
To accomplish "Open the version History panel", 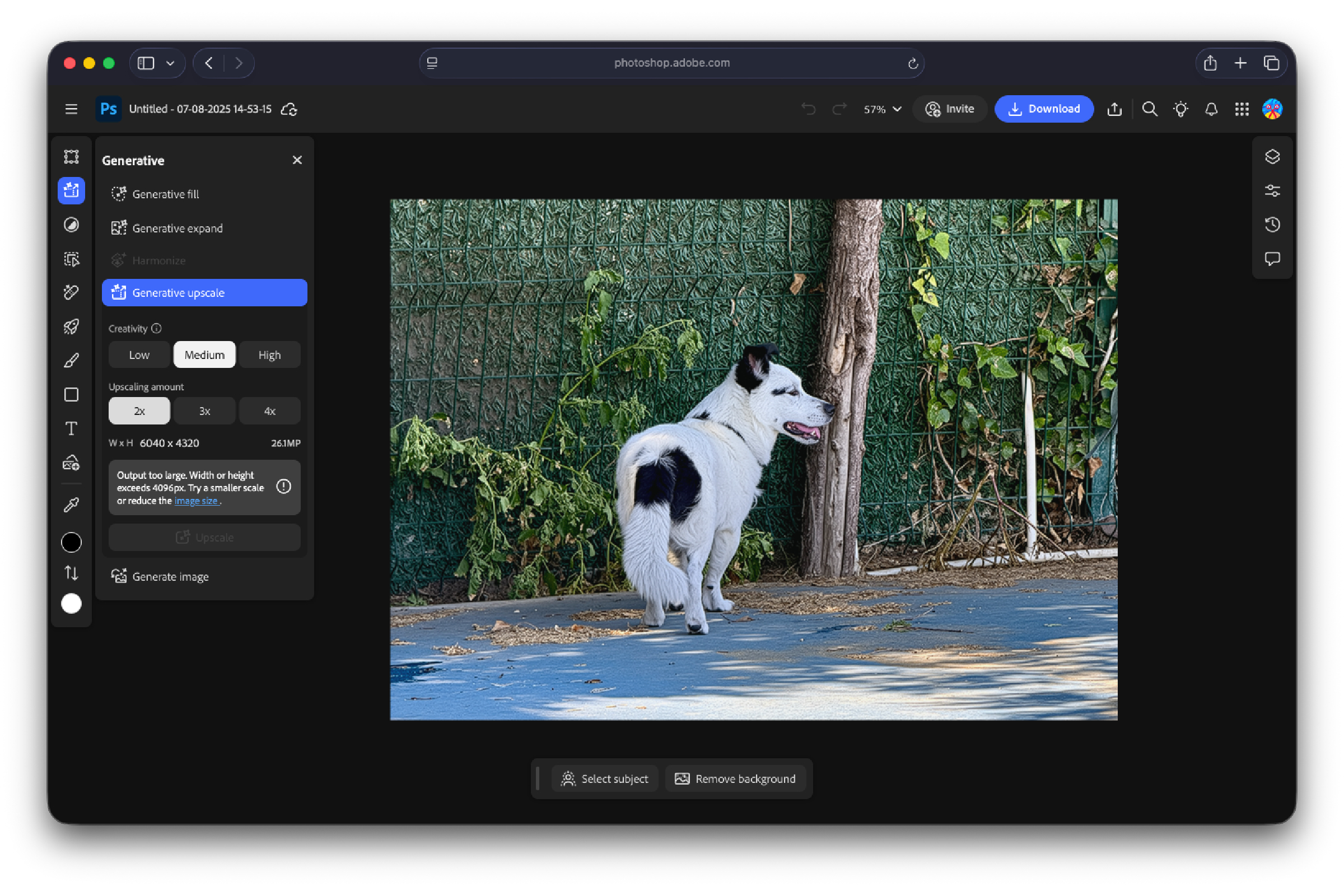I will [1272, 225].
